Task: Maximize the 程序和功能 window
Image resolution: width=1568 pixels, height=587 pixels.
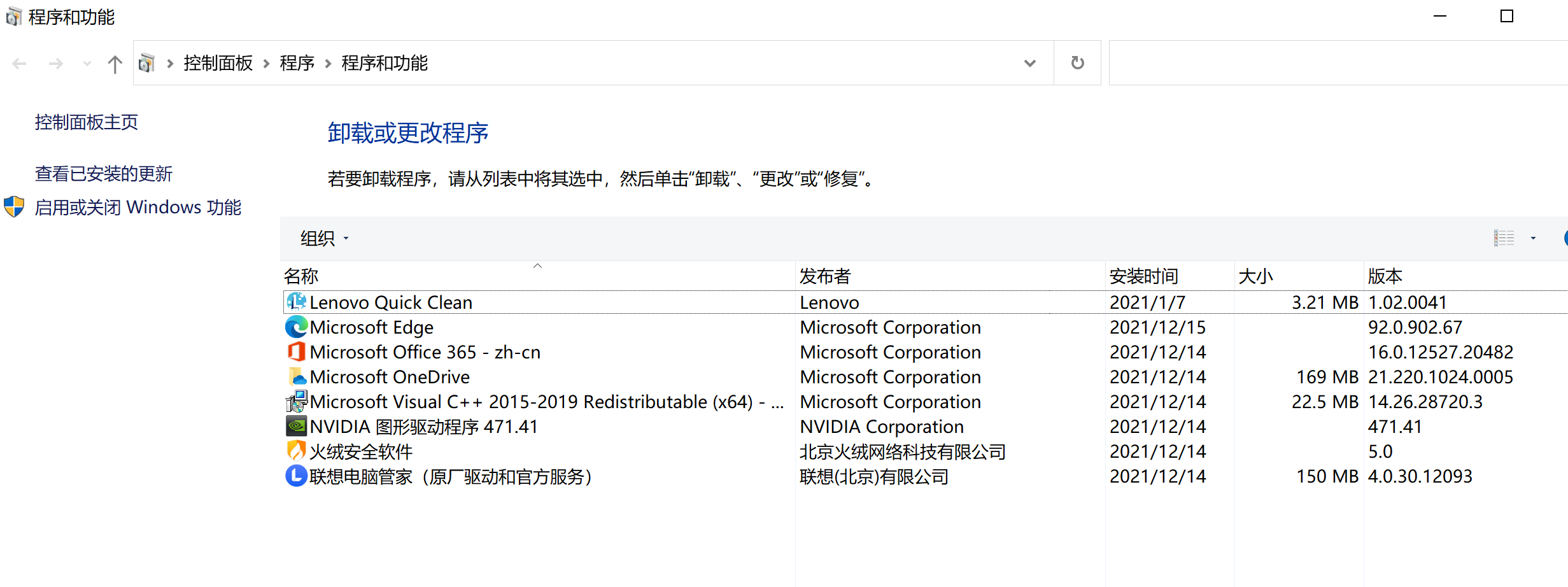Action: [1507, 16]
